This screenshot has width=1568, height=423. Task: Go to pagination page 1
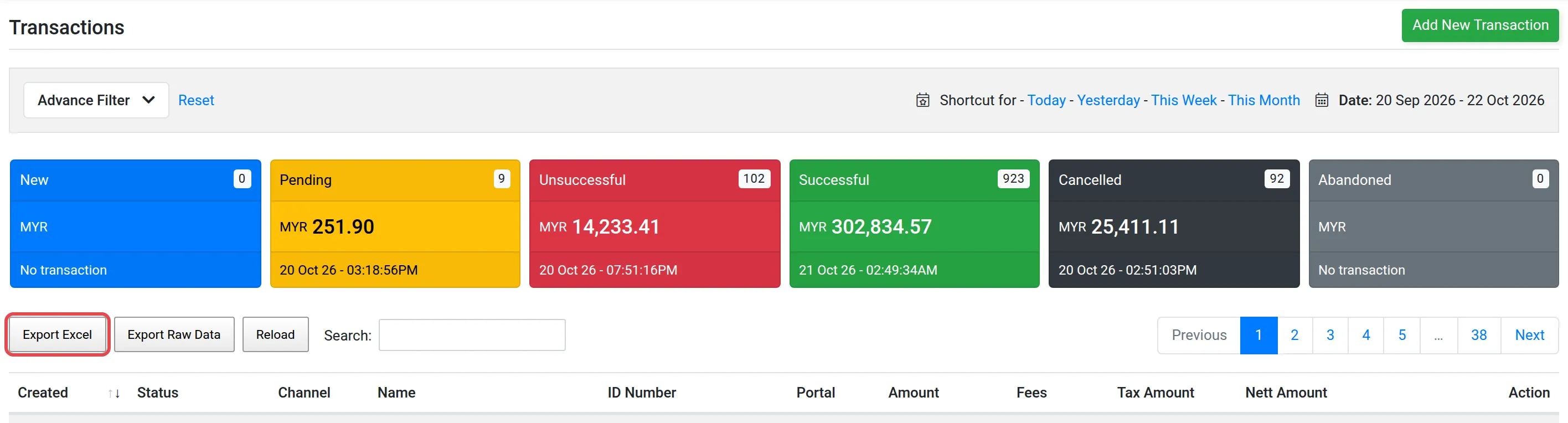(1259, 336)
